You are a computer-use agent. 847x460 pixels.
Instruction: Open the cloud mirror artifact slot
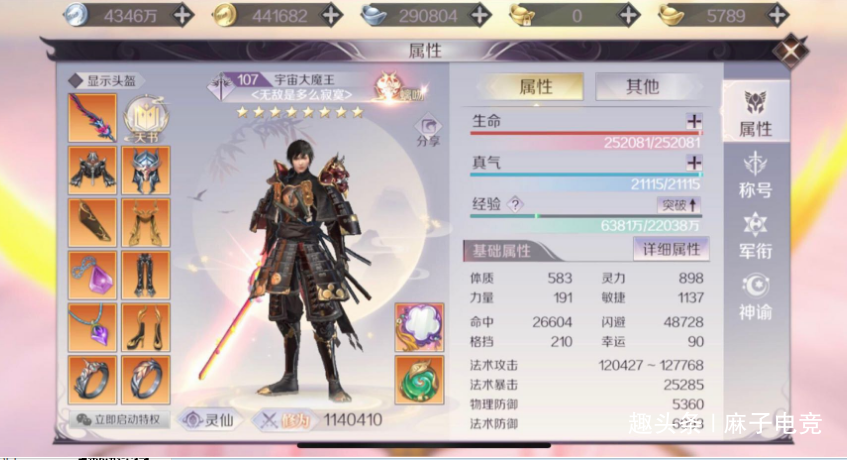pyautogui.click(x=419, y=328)
